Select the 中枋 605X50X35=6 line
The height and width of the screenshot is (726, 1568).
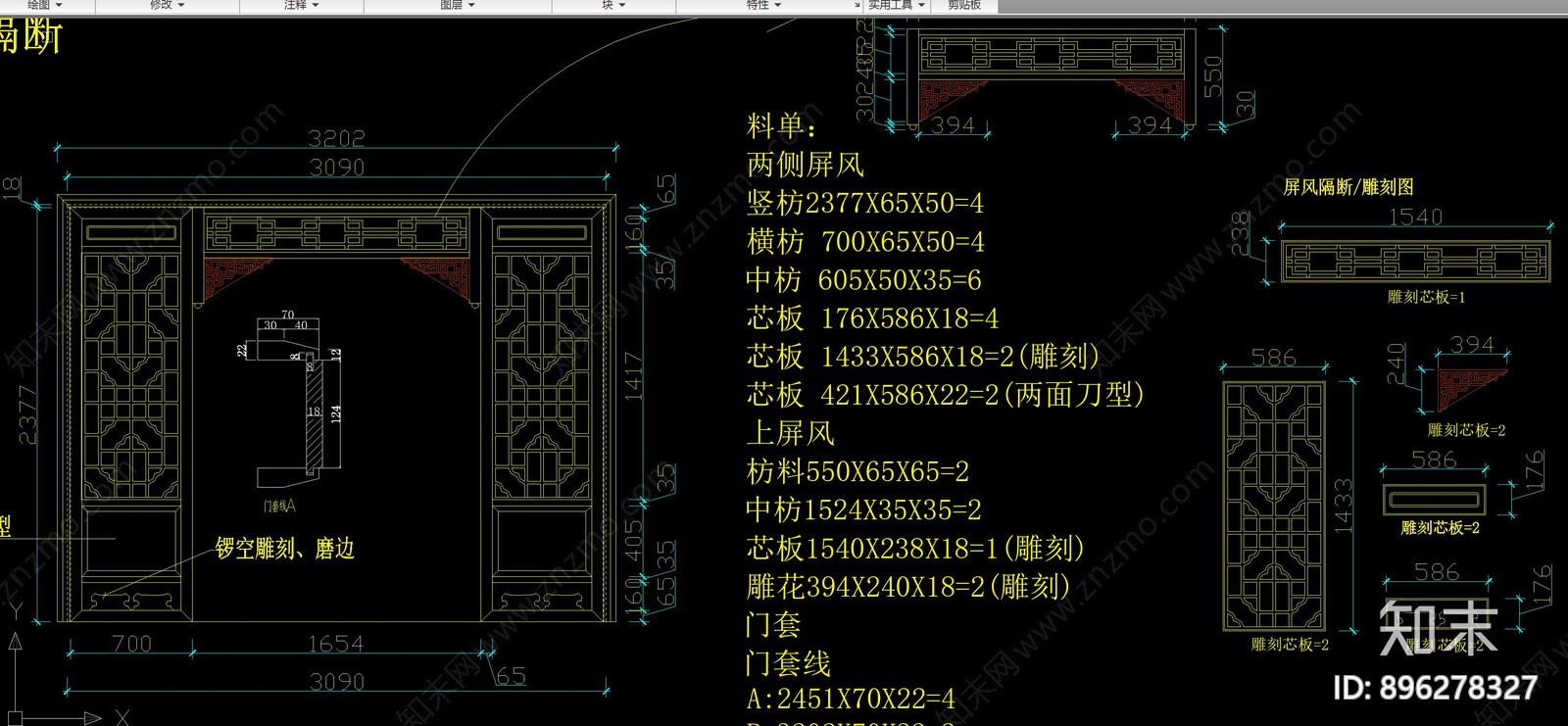click(863, 279)
